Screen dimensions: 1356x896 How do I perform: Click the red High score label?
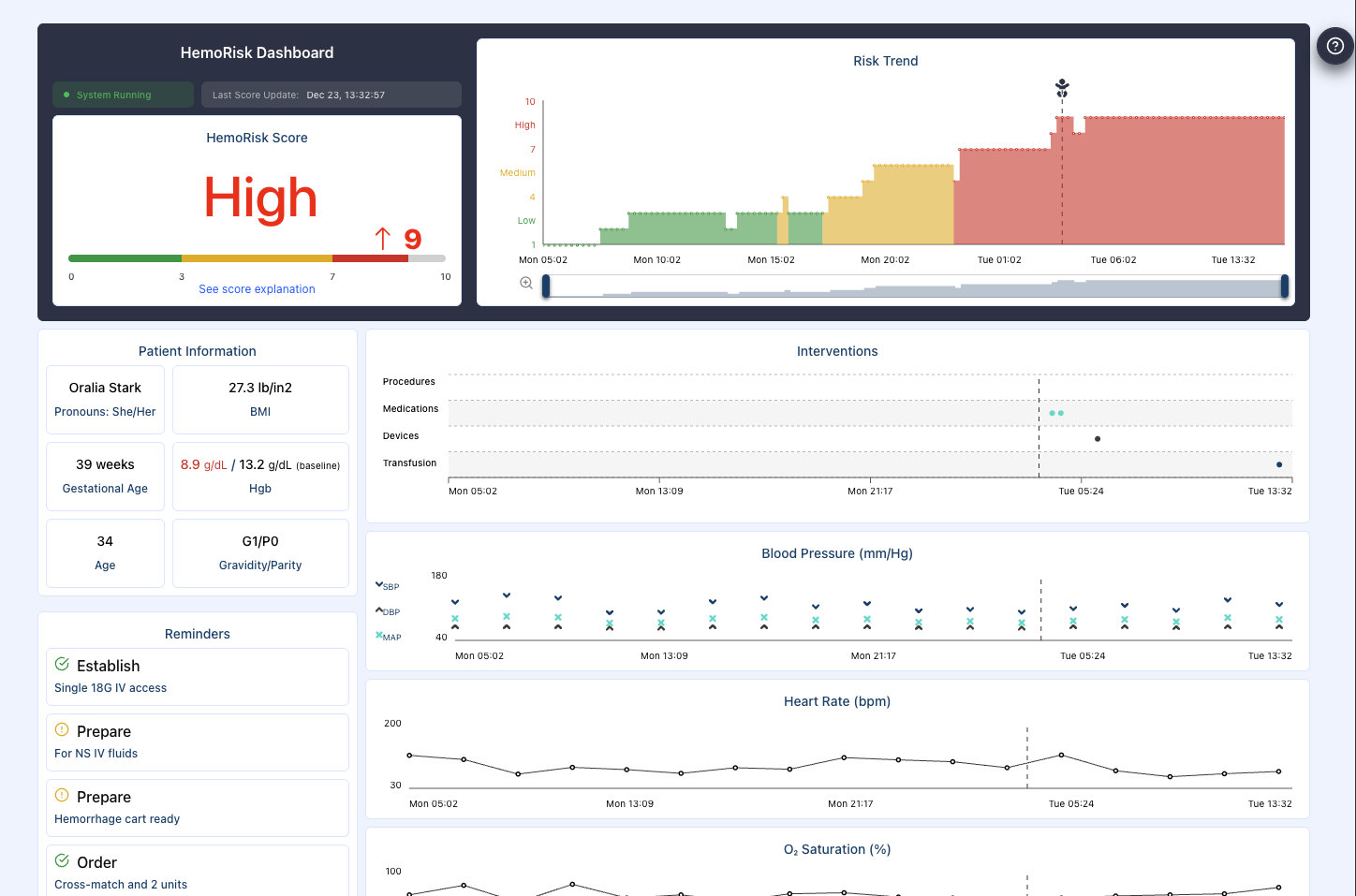point(259,198)
